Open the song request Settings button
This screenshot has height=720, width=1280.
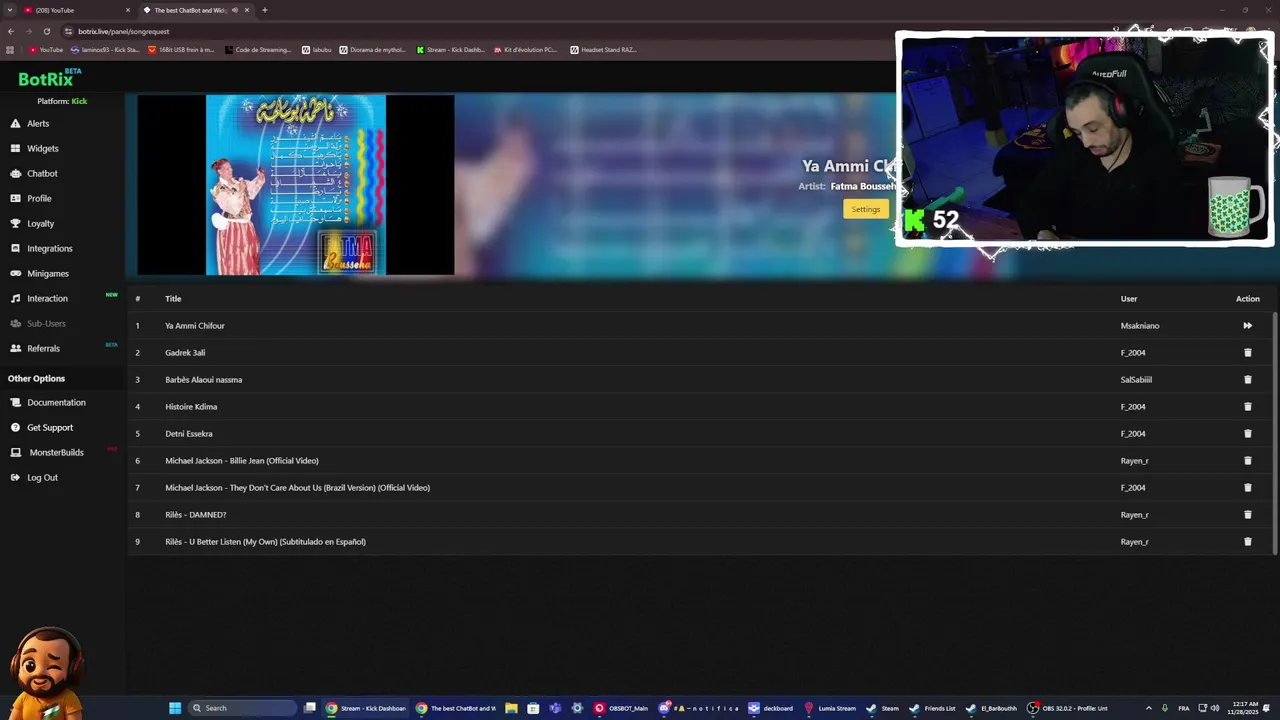tap(865, 209)
